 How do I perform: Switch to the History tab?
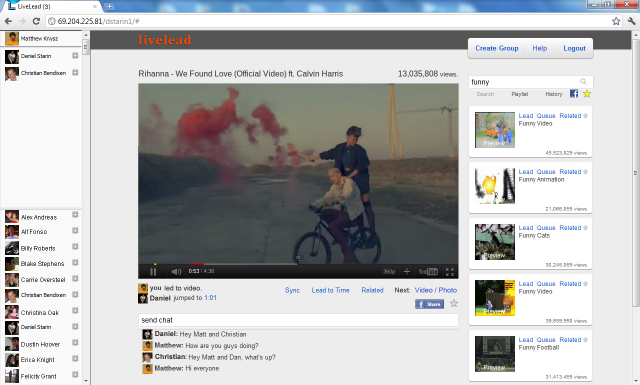pyautogui.click(x=554, y=94)
